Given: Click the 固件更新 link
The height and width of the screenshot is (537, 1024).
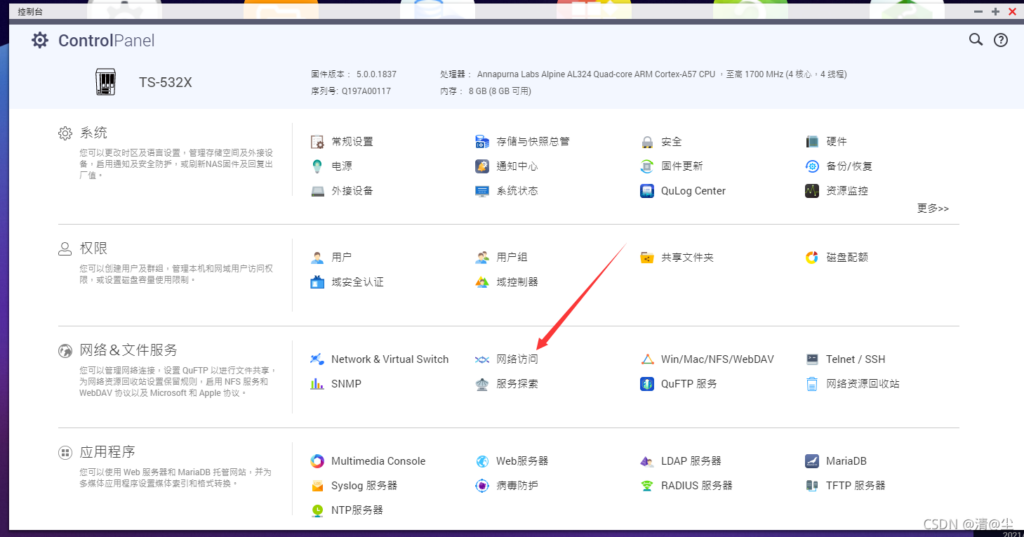Looking at the screenshot, I should [681, 166].
